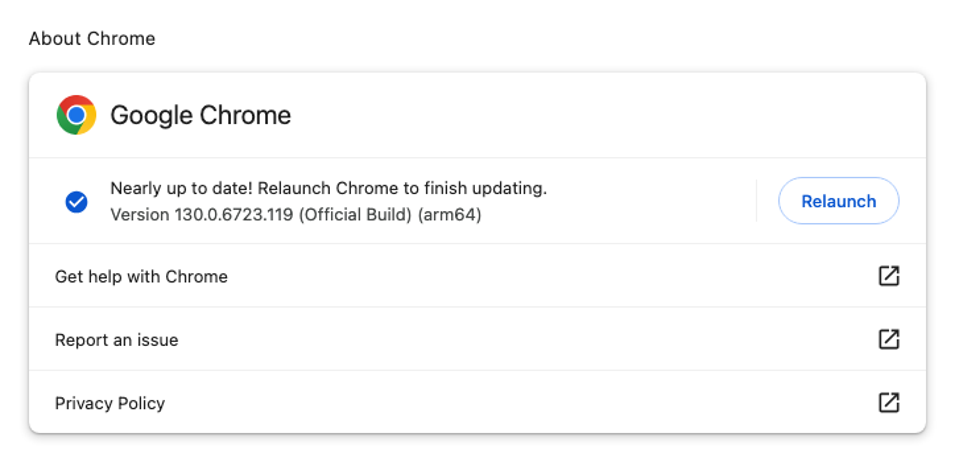Click external link icon beside Report an issue
The width and height of the screenshot is (959, 466).
[x=888, y=339]
